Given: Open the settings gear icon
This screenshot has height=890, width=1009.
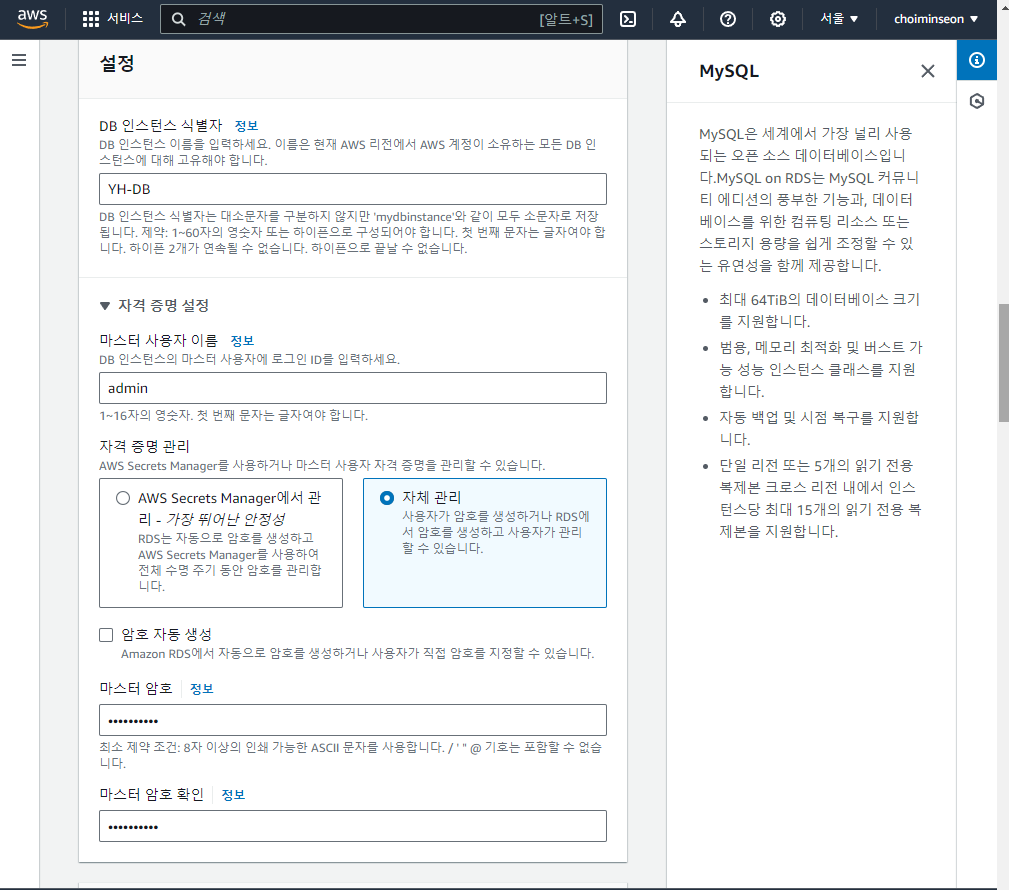Looking at the screenshot, I should (x=777, y=19).
